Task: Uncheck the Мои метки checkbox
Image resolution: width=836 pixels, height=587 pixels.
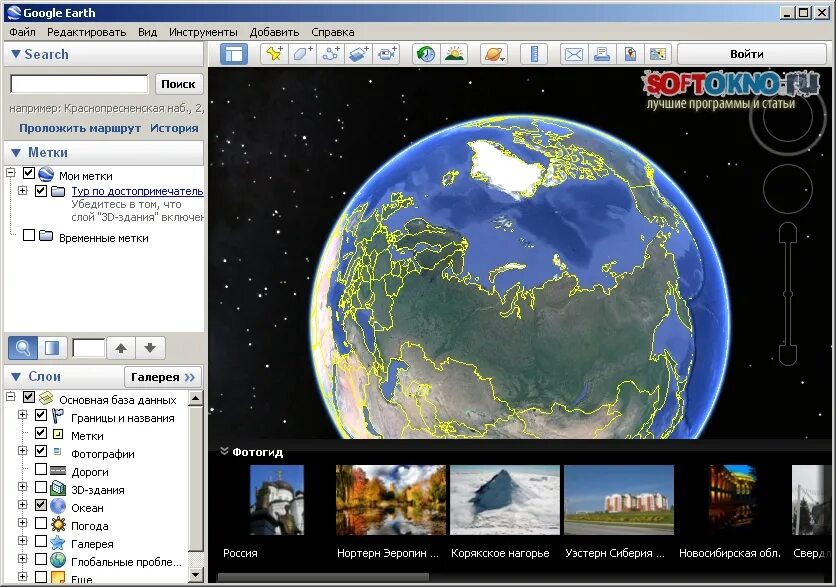Action: point(29,173)
